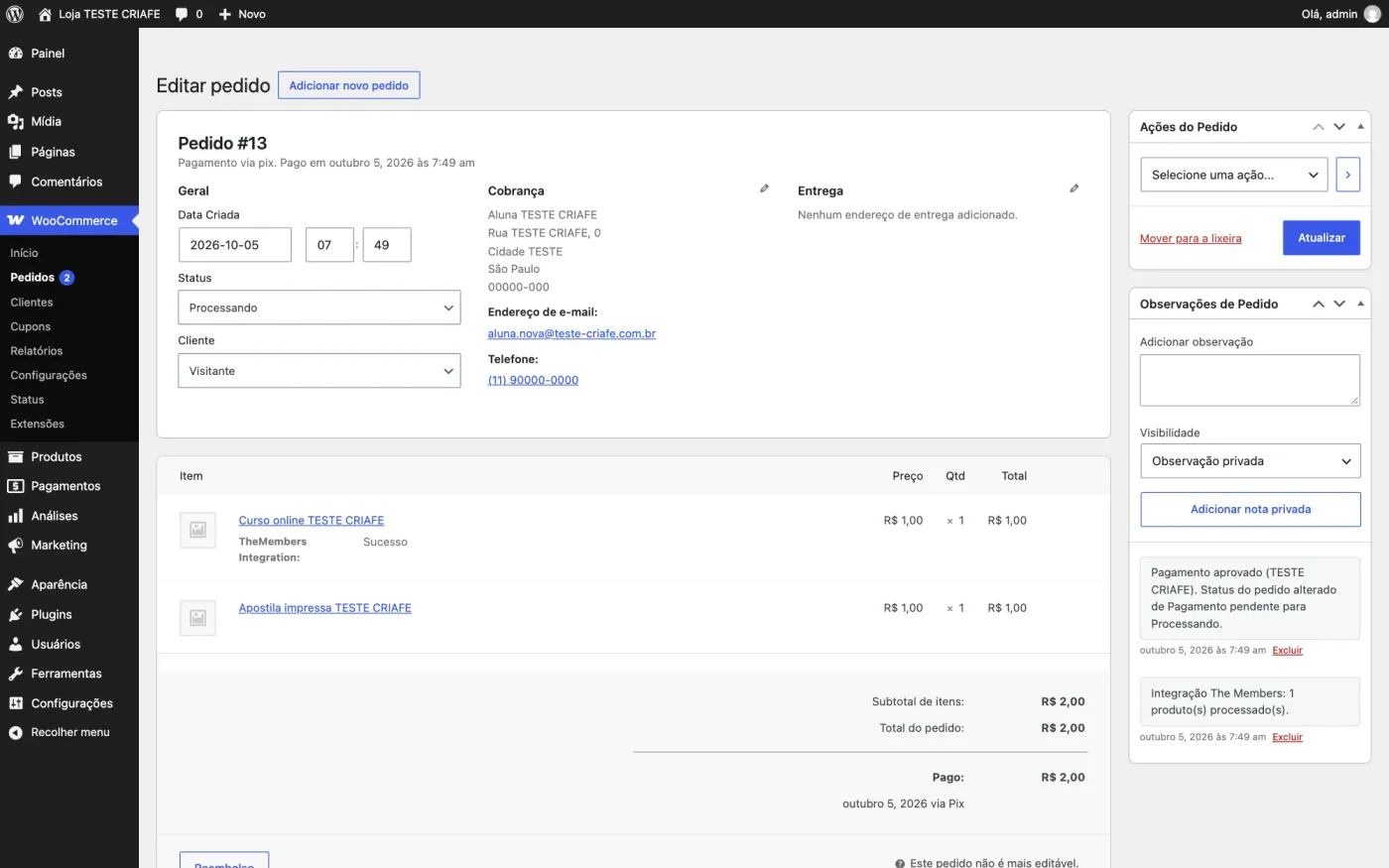Click the Configurações sliders icon

[16, 703]
